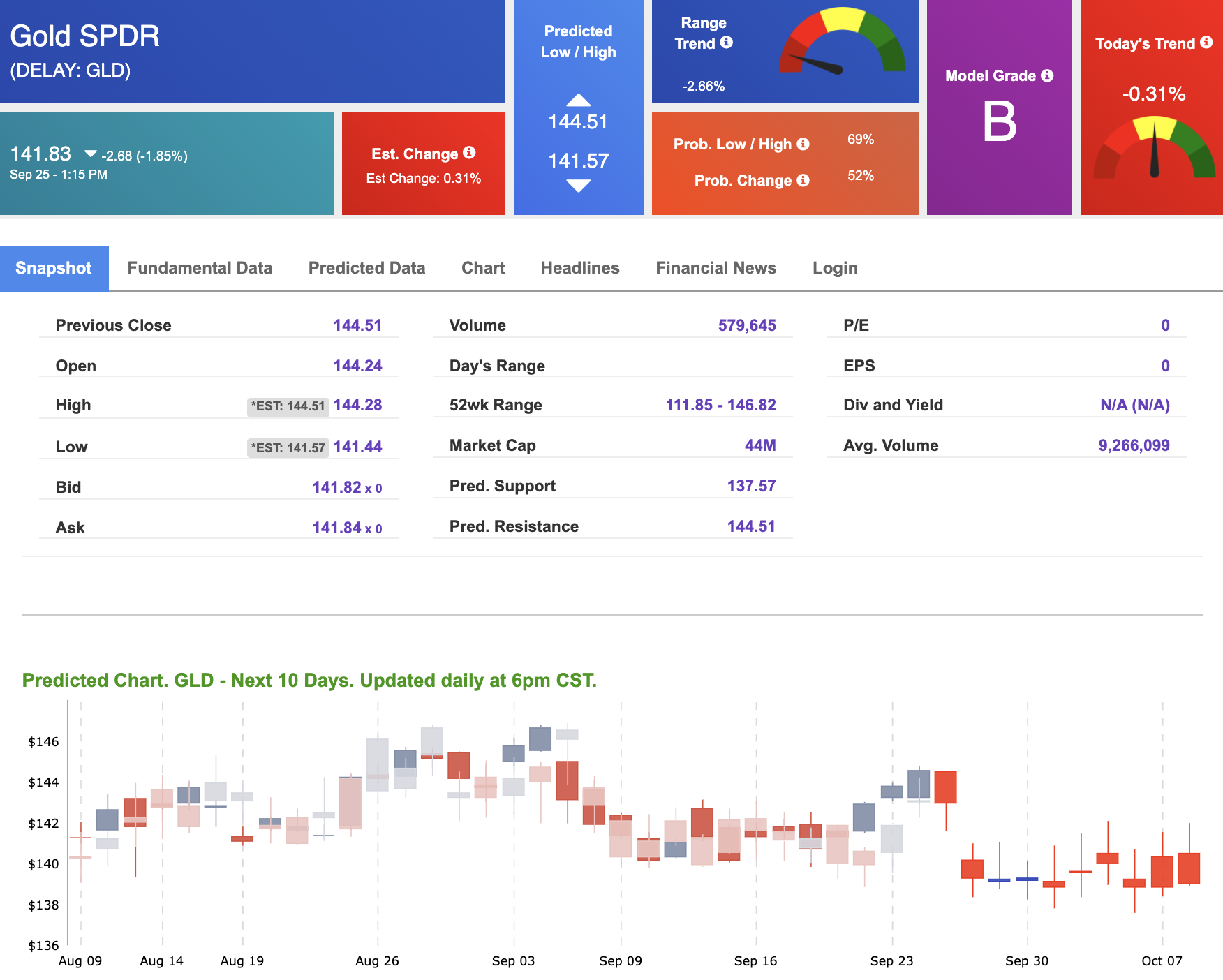Screen dimensions: 1223x980
Task: Click the Login link
Action: click(x=835, y=268)
